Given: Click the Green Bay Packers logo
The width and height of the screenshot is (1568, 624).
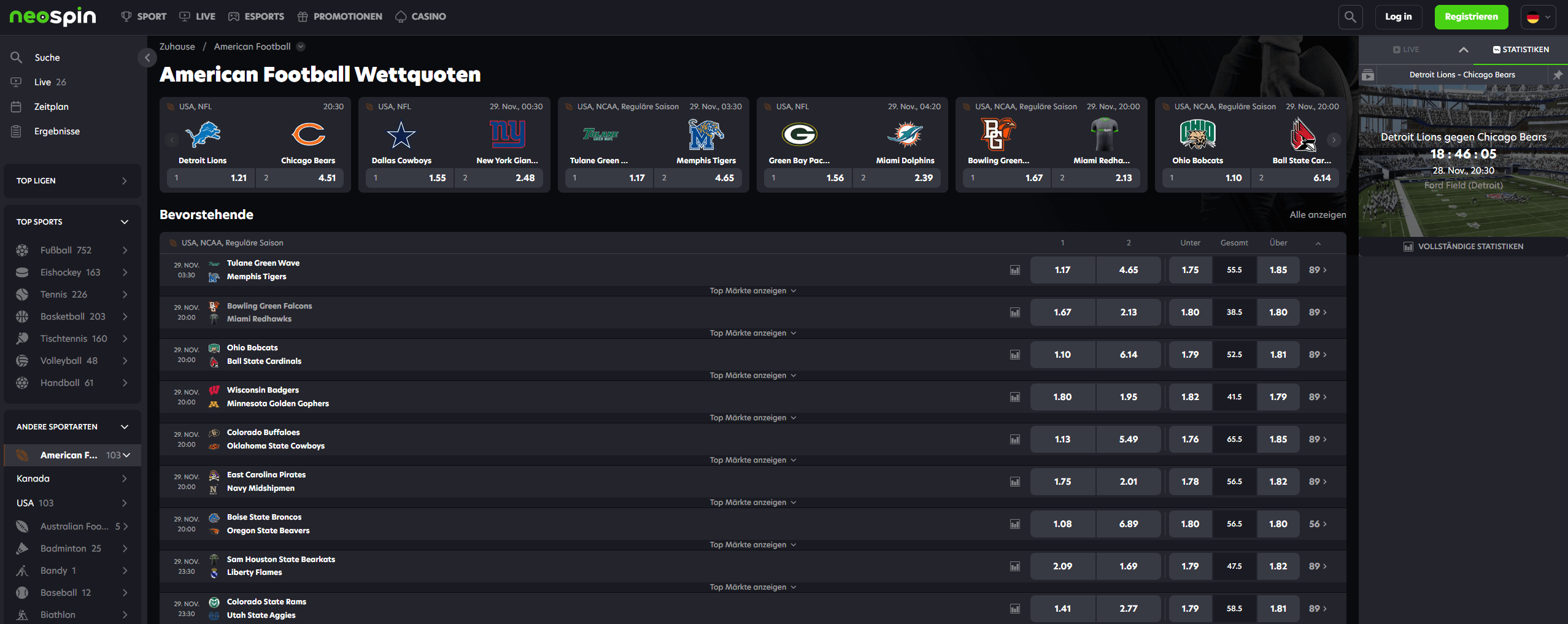Looking at the screenshot, I should pos(799,134).
